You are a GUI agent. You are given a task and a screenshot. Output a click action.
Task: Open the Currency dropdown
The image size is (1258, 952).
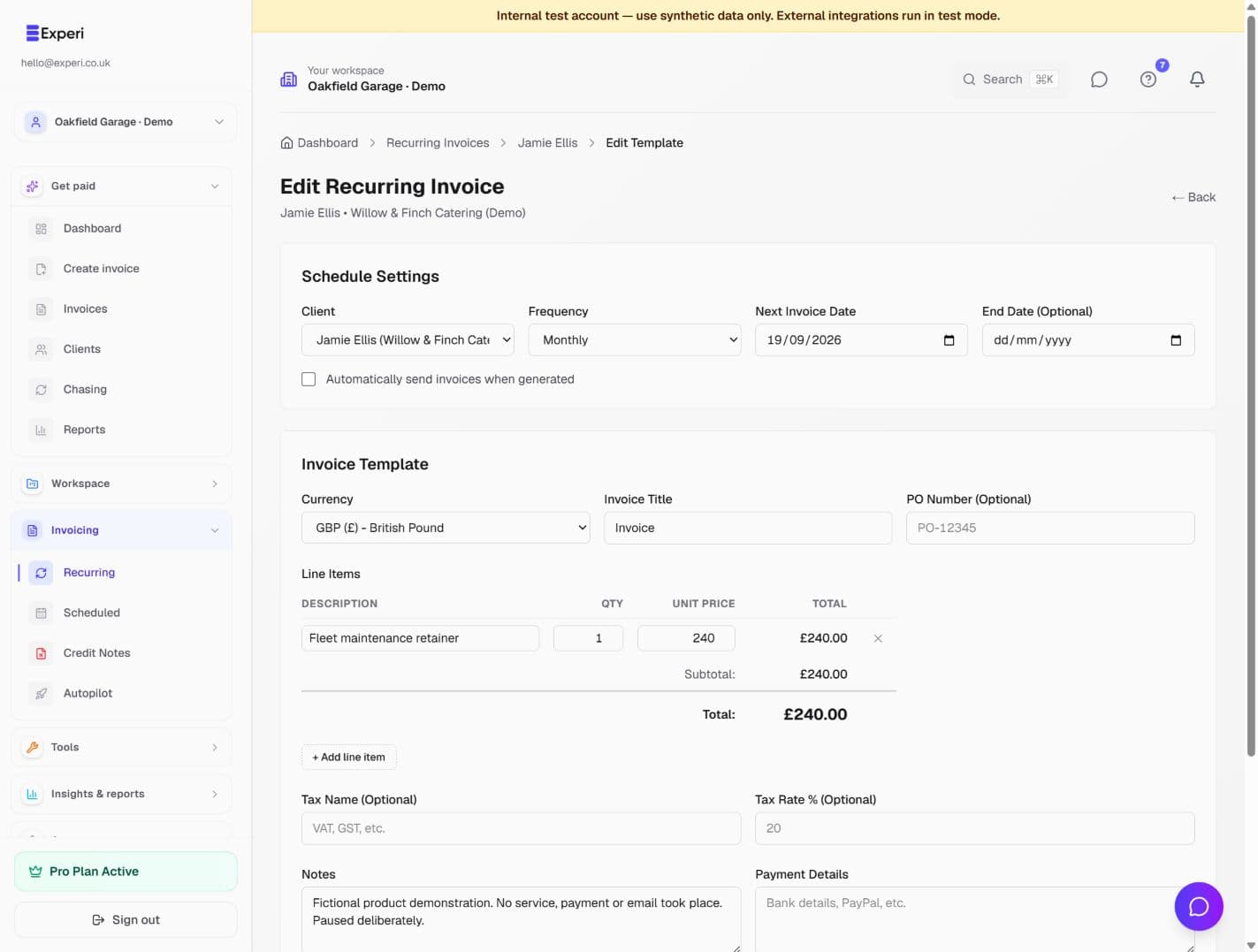pyautogui.click(x=446, y=528)
